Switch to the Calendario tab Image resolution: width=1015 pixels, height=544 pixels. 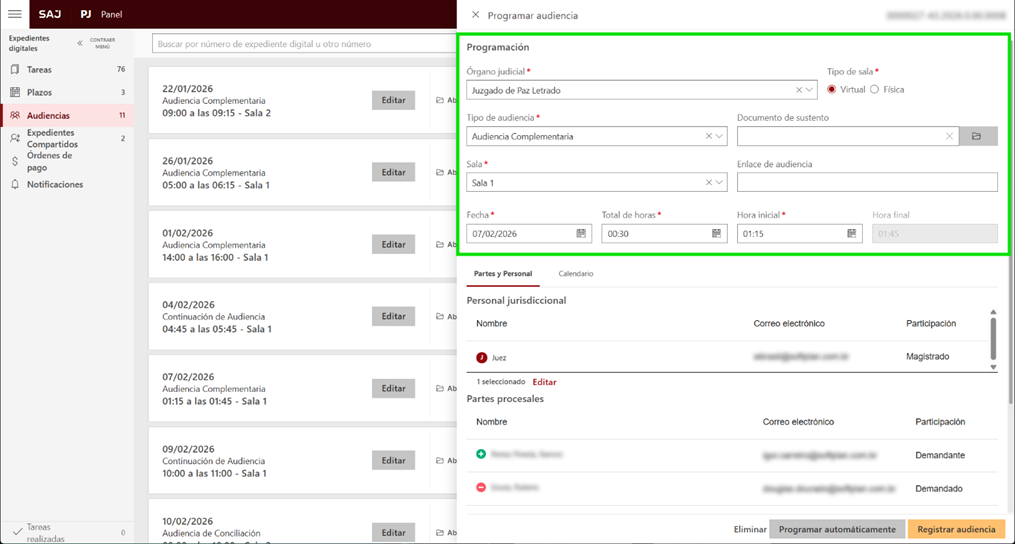pyautogui.click(x=575, y=273)
